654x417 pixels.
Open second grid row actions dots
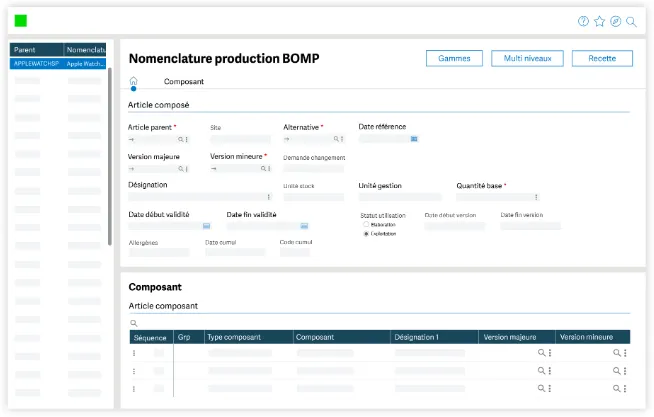pos(134,371)
